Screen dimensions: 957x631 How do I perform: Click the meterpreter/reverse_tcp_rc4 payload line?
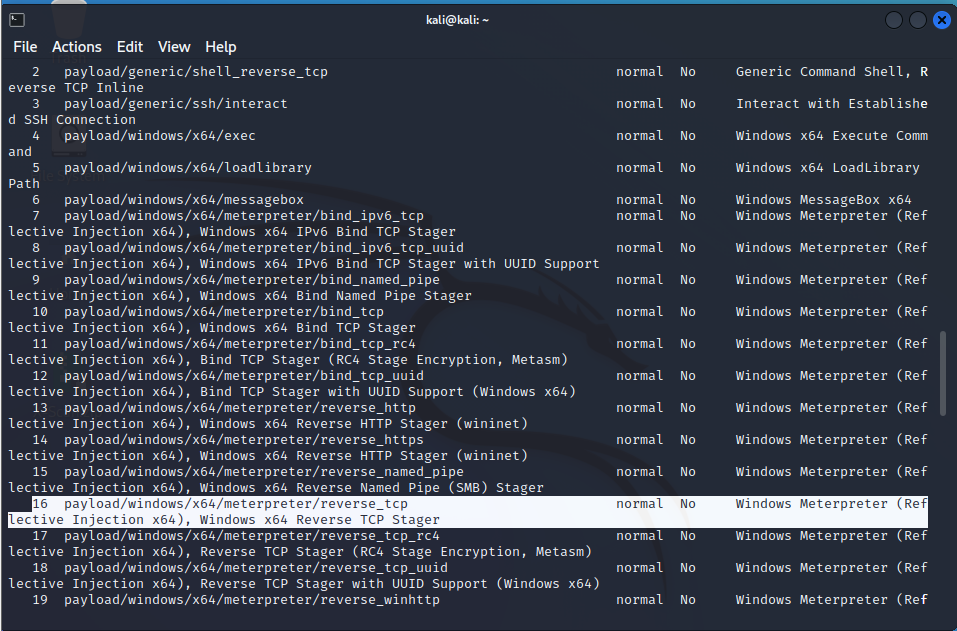(251, 536)
